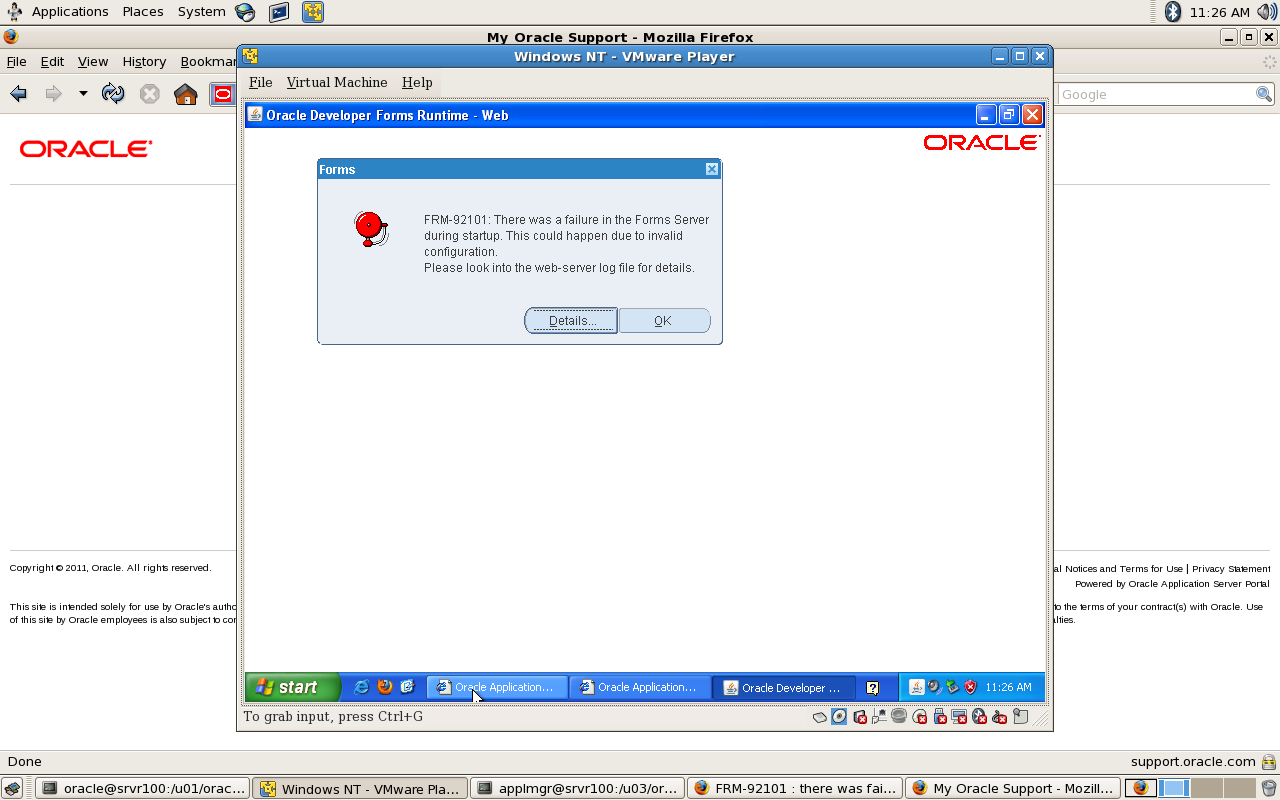Open the GNOME Applications menu
Viewport: 1280px width, 800px height.
click(70, 12)
